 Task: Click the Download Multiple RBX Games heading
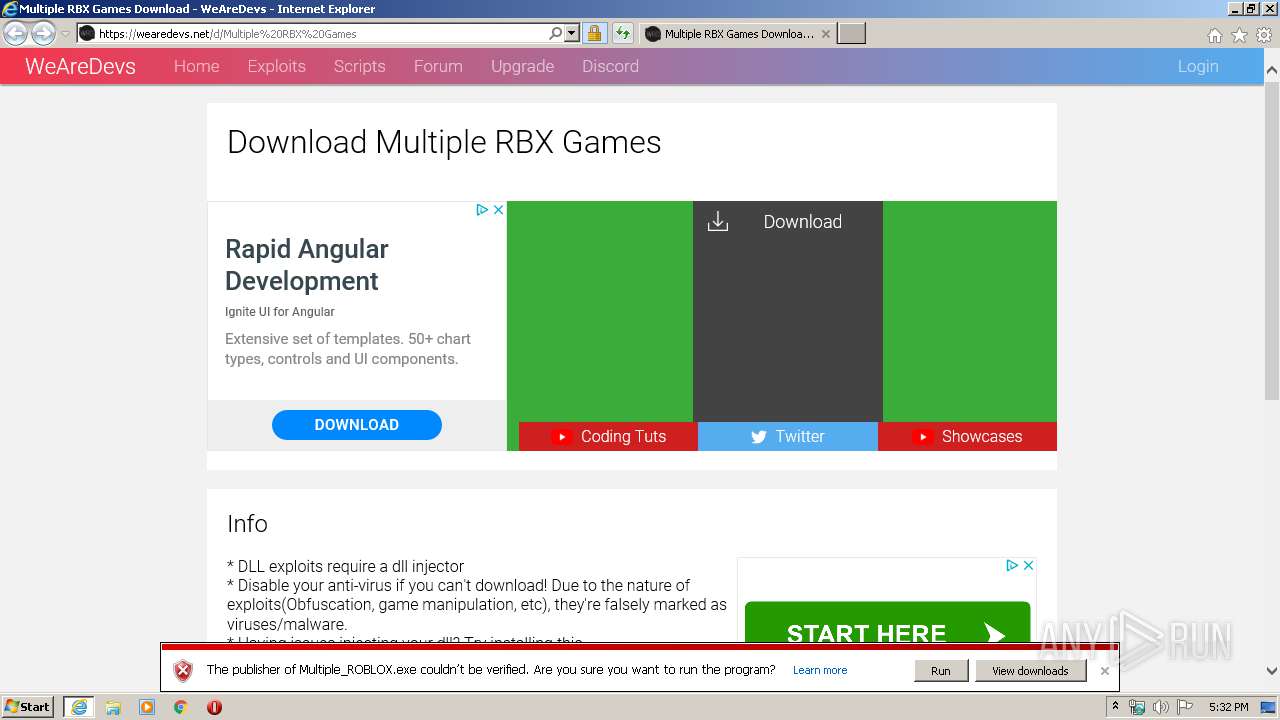tap(444, 142)
